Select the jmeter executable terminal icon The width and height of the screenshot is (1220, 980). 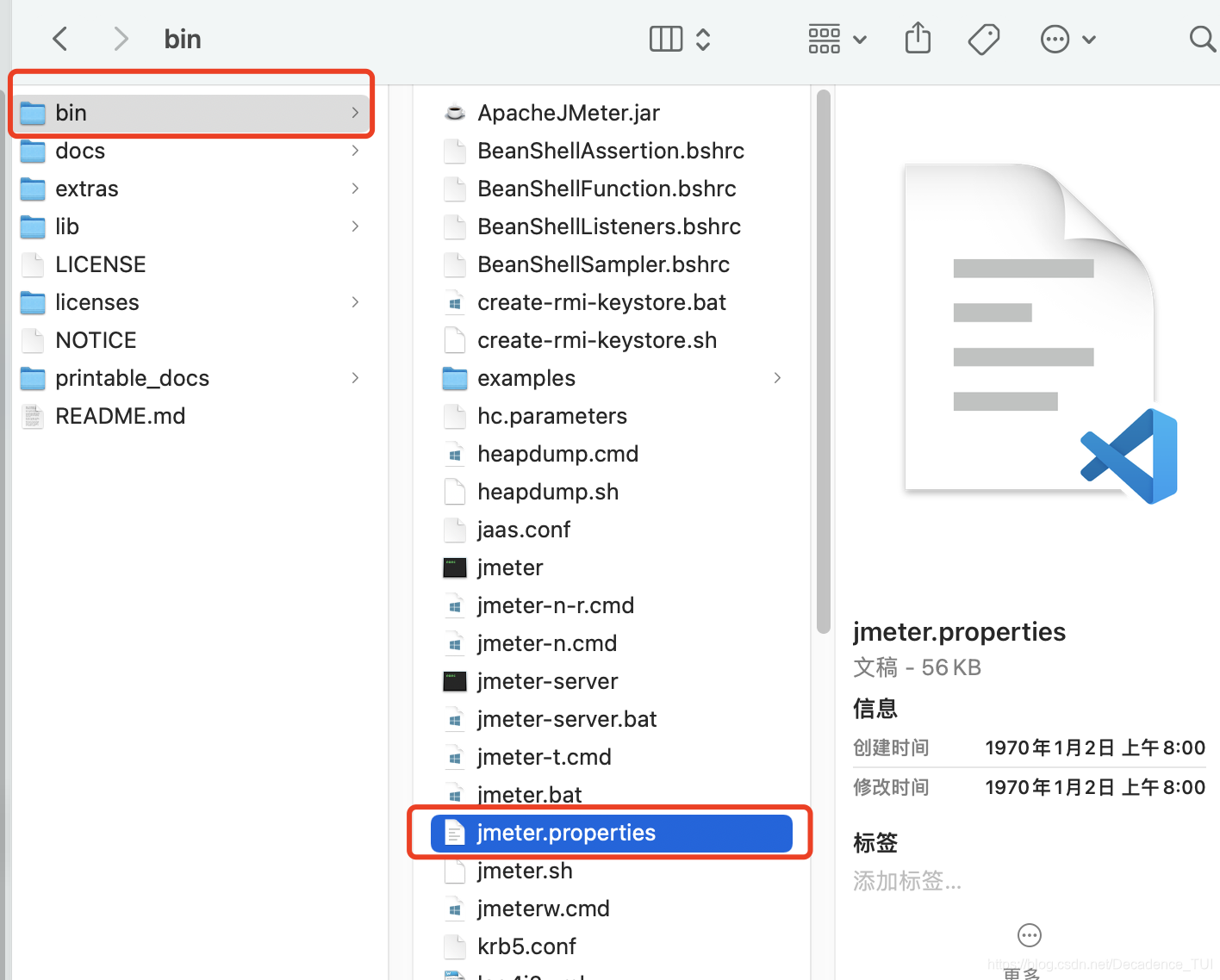pos(455,568)
